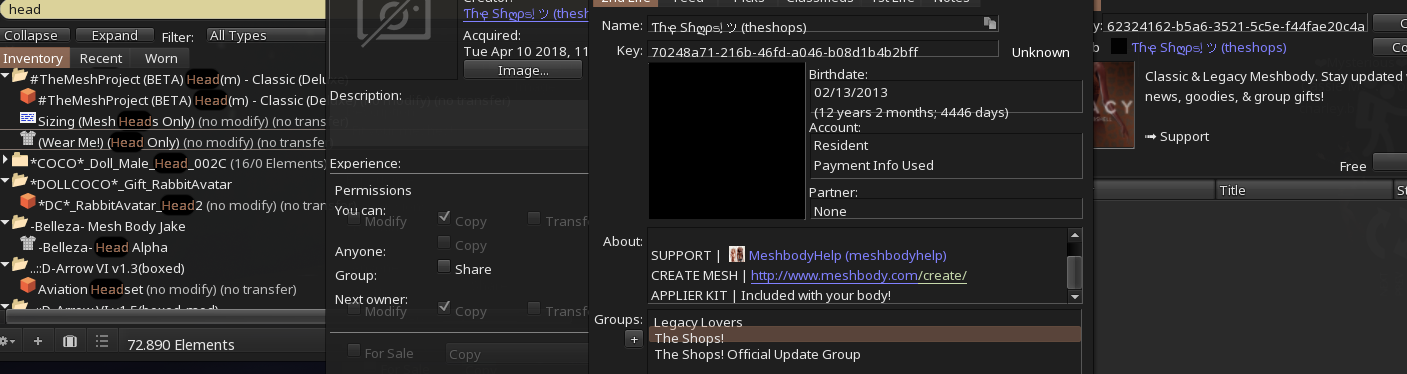Add new inventory item with plus icon

38,342
